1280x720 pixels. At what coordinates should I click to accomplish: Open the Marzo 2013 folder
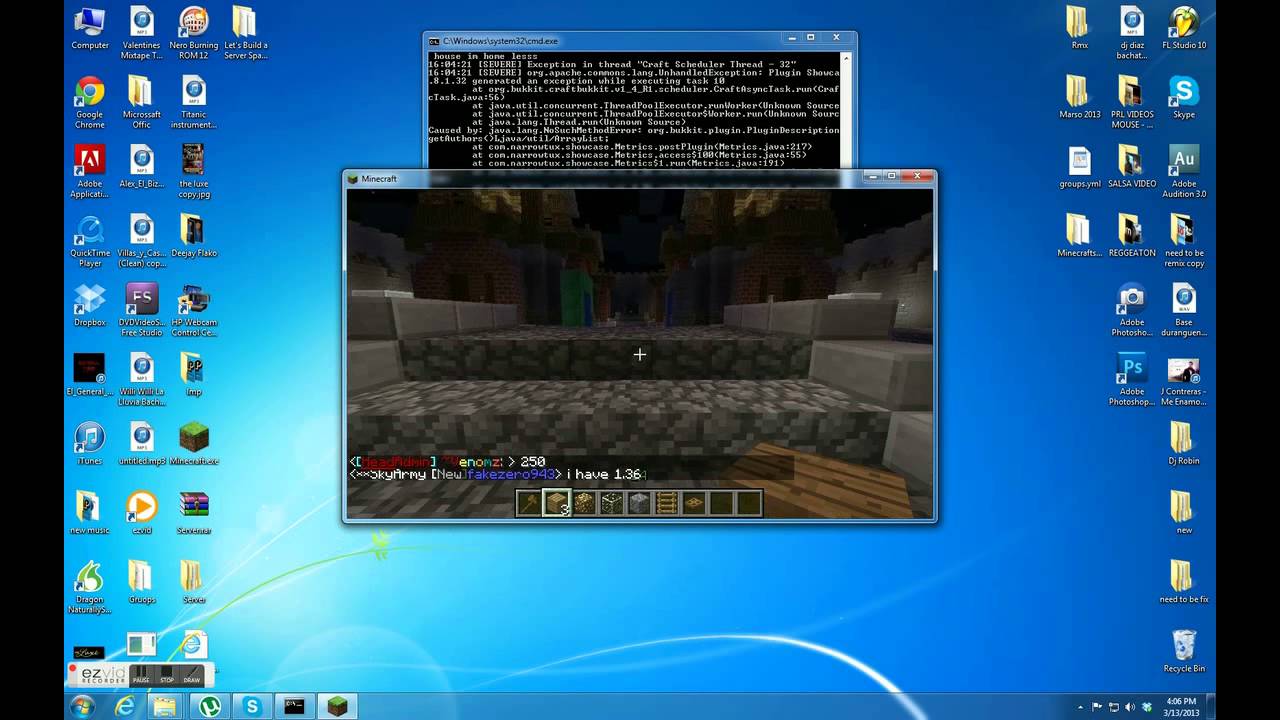[1080, 98]
